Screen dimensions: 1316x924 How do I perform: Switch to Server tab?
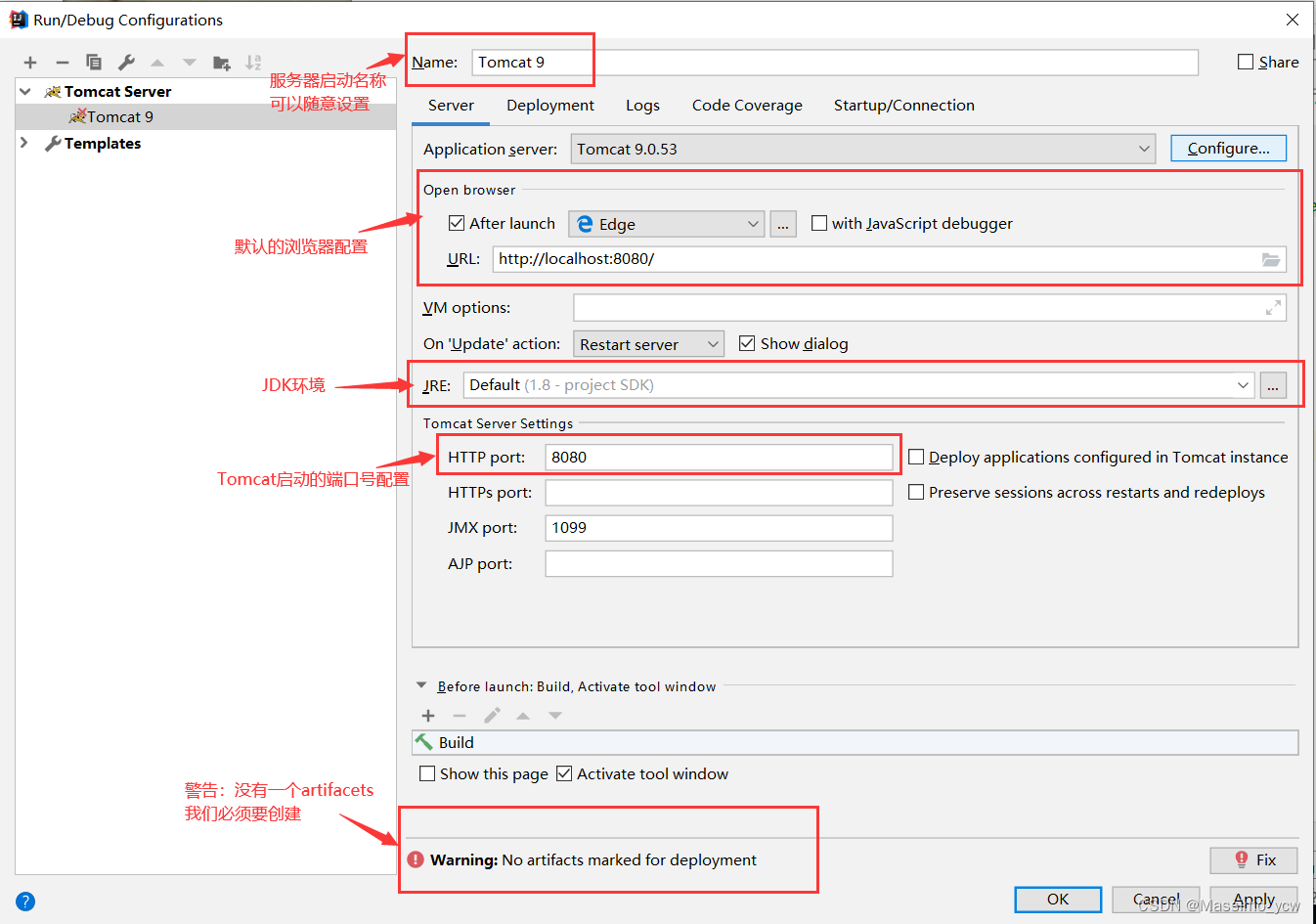[451, 106]
